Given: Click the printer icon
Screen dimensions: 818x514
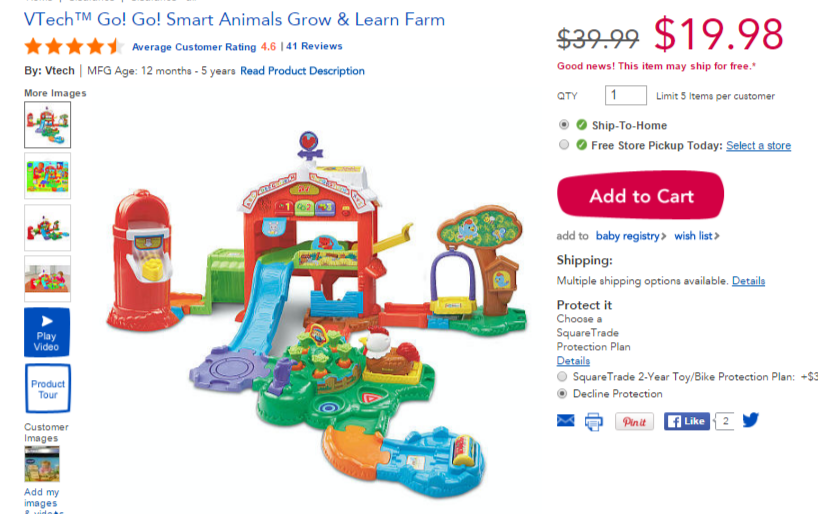Looking at the screenshot, I should (x=594, y=422).
